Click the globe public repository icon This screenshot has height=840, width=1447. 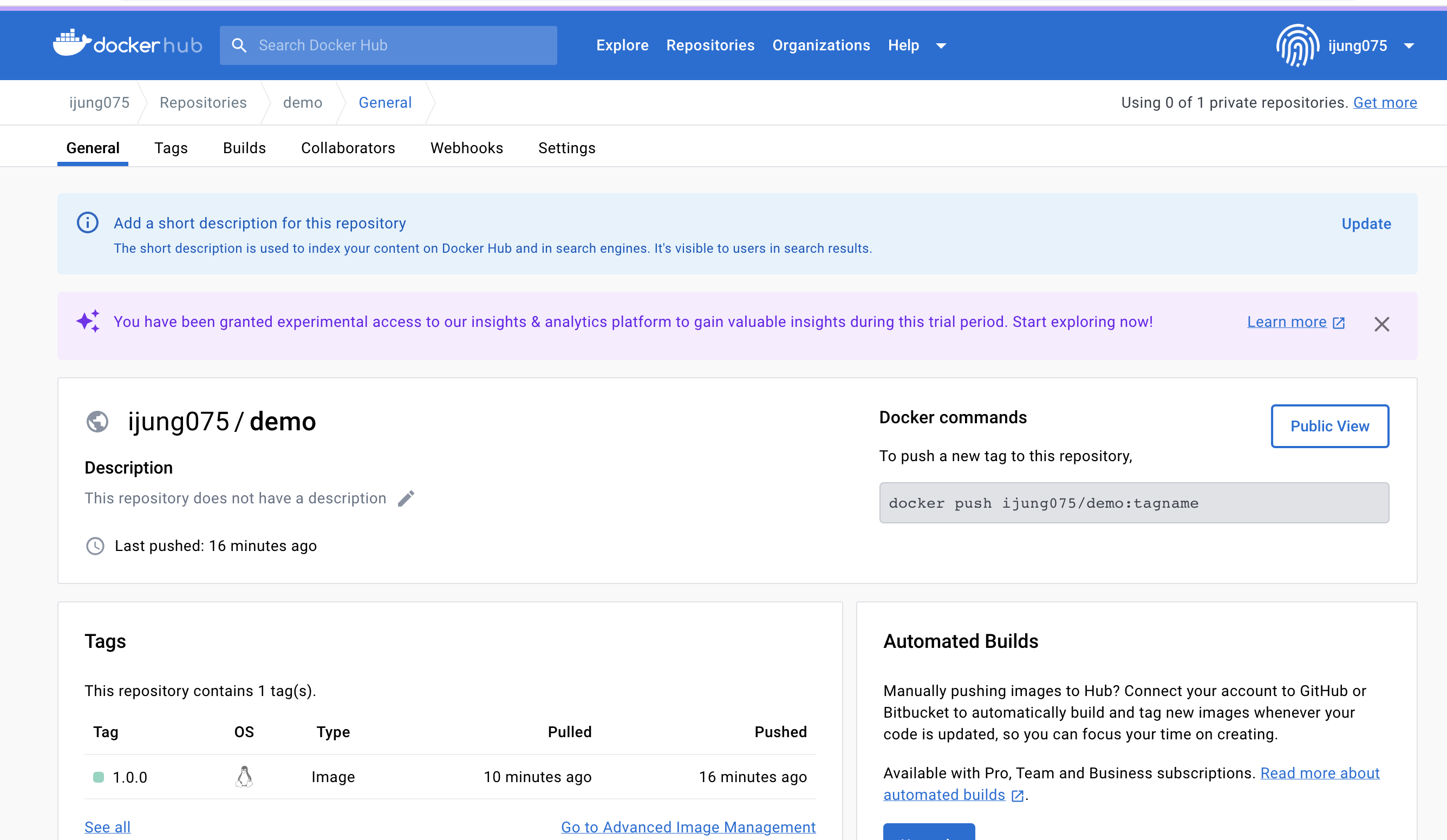(x=97, y=422)
